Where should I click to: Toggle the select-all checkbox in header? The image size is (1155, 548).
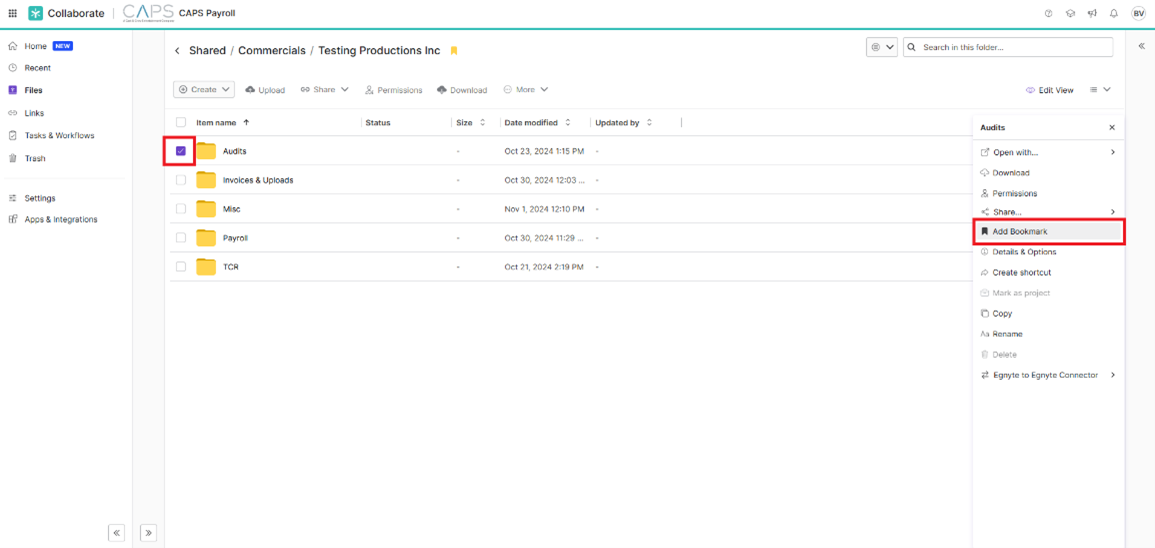[x=181, y=122]
